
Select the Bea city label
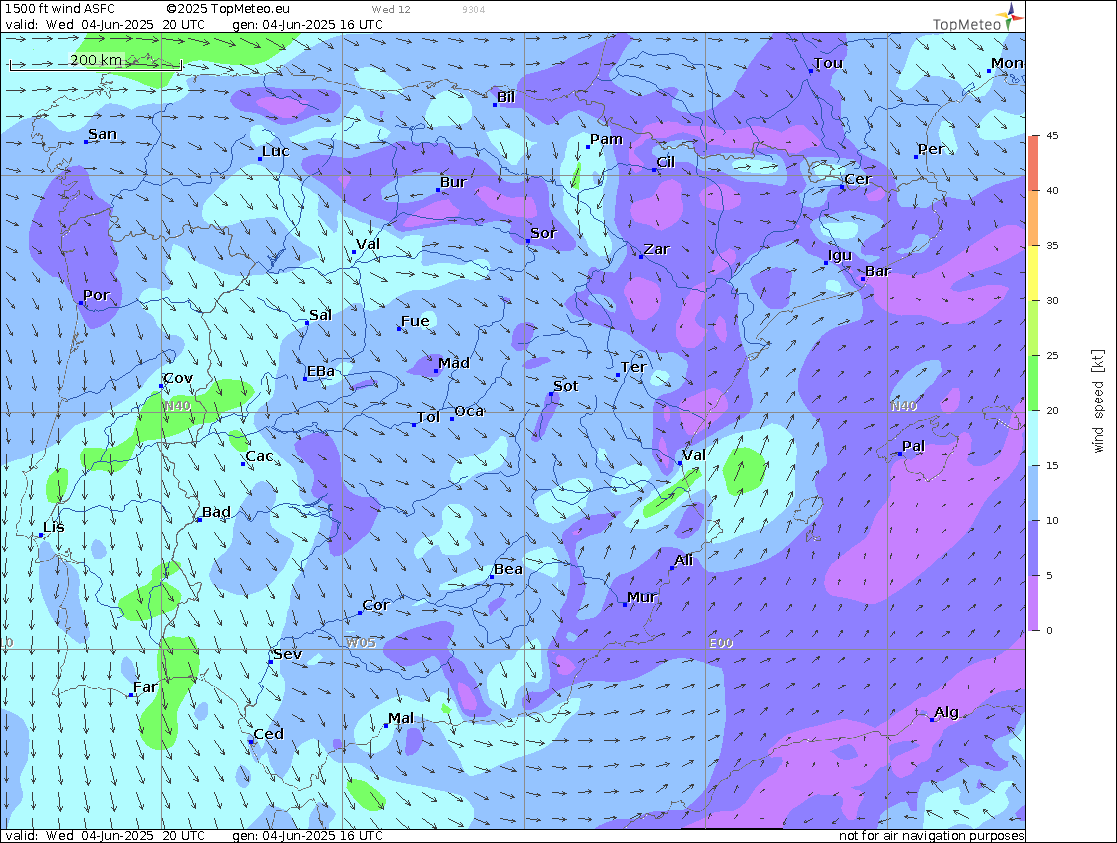509,569
